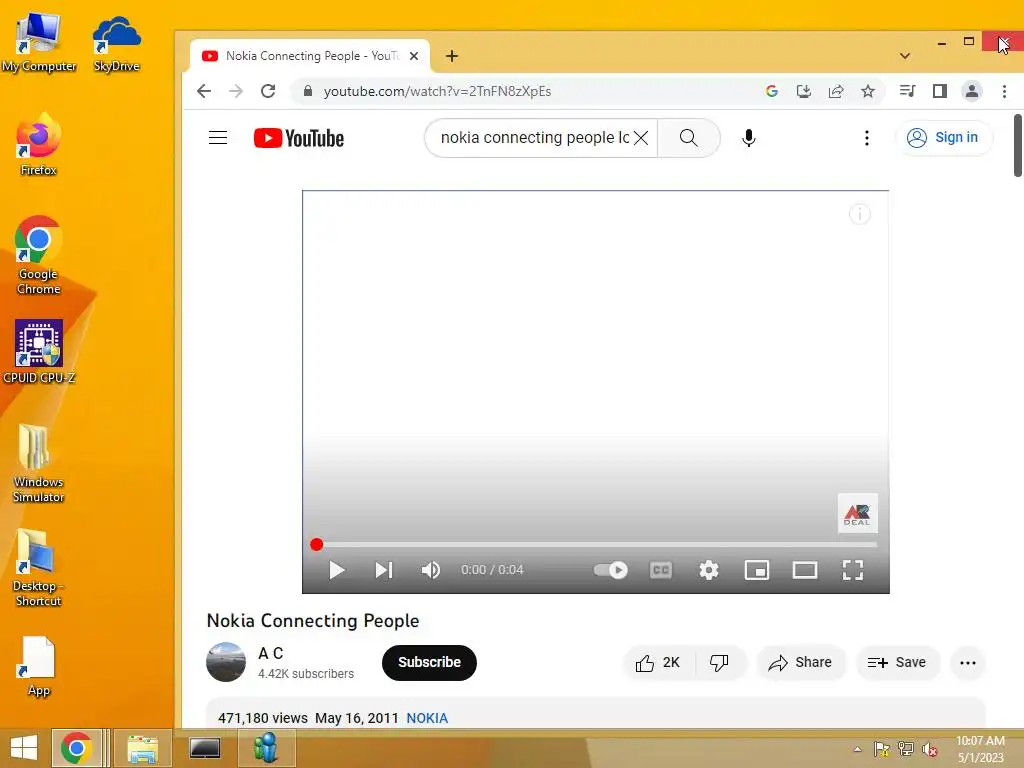Image resolution: width=1024 pixels, height=768 pixels.
Task: Open File Explorer on the taskbar
Action: [x=143, y=748]
